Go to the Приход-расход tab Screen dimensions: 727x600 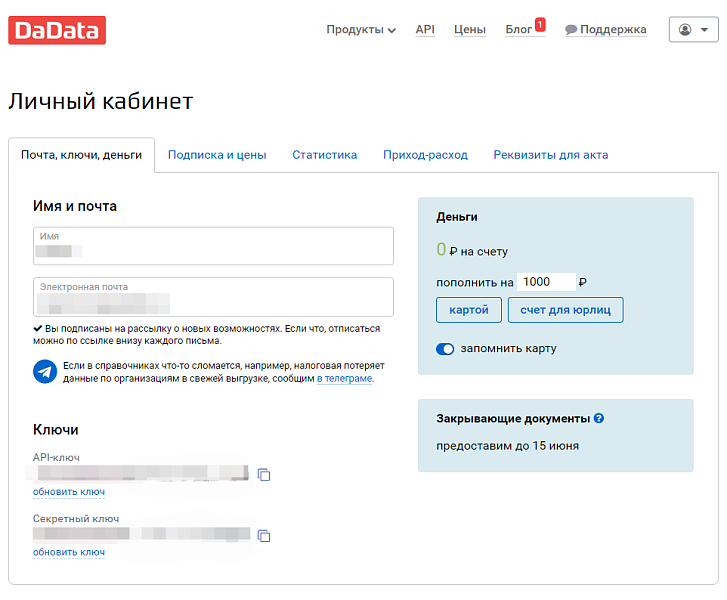click(x=425, y=155)
